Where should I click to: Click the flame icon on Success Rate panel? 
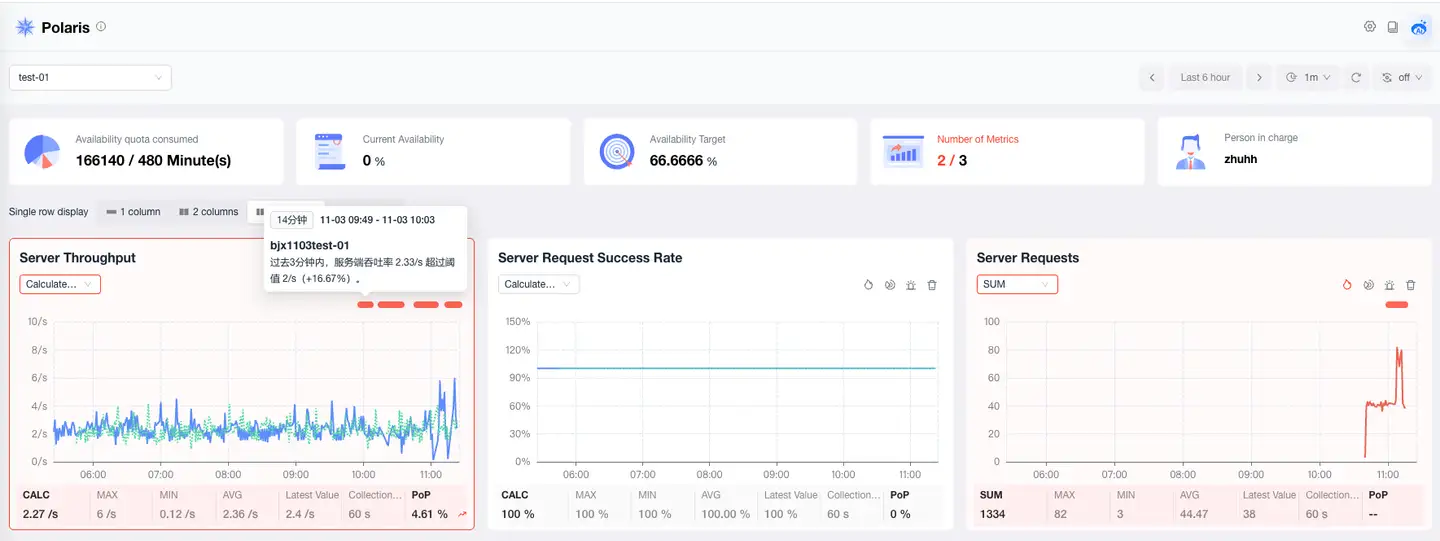(x=868, y=285)
